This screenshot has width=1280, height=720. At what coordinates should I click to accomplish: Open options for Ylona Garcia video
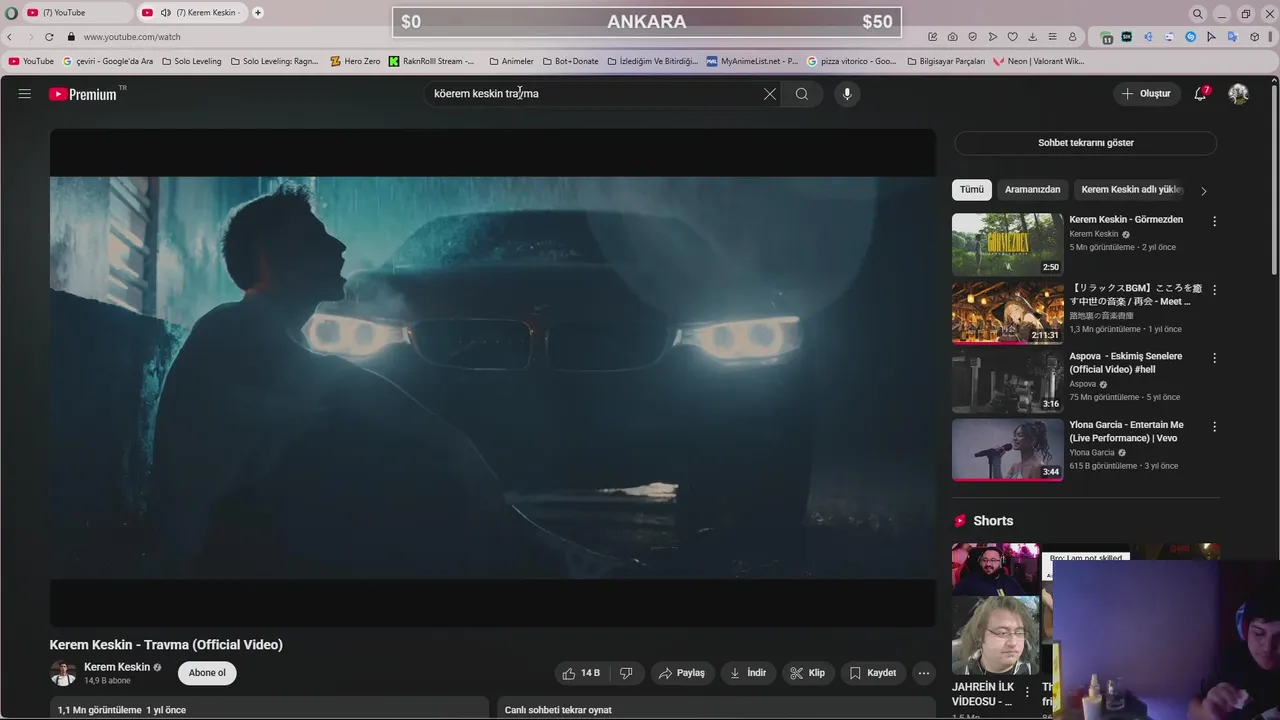pyautogui.click(x=1215, y=427)
